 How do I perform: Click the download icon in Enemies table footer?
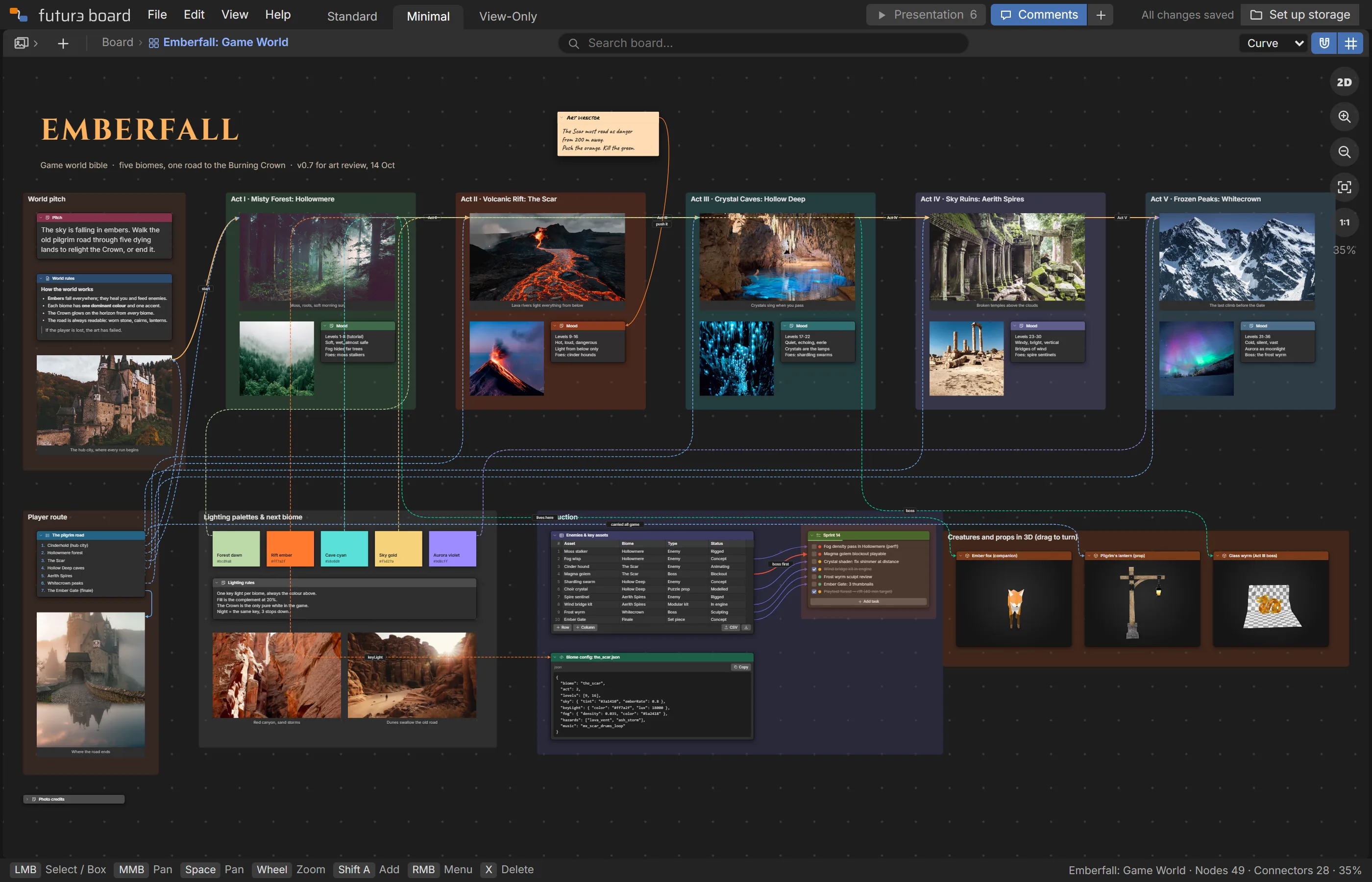[x=746, y=627]
